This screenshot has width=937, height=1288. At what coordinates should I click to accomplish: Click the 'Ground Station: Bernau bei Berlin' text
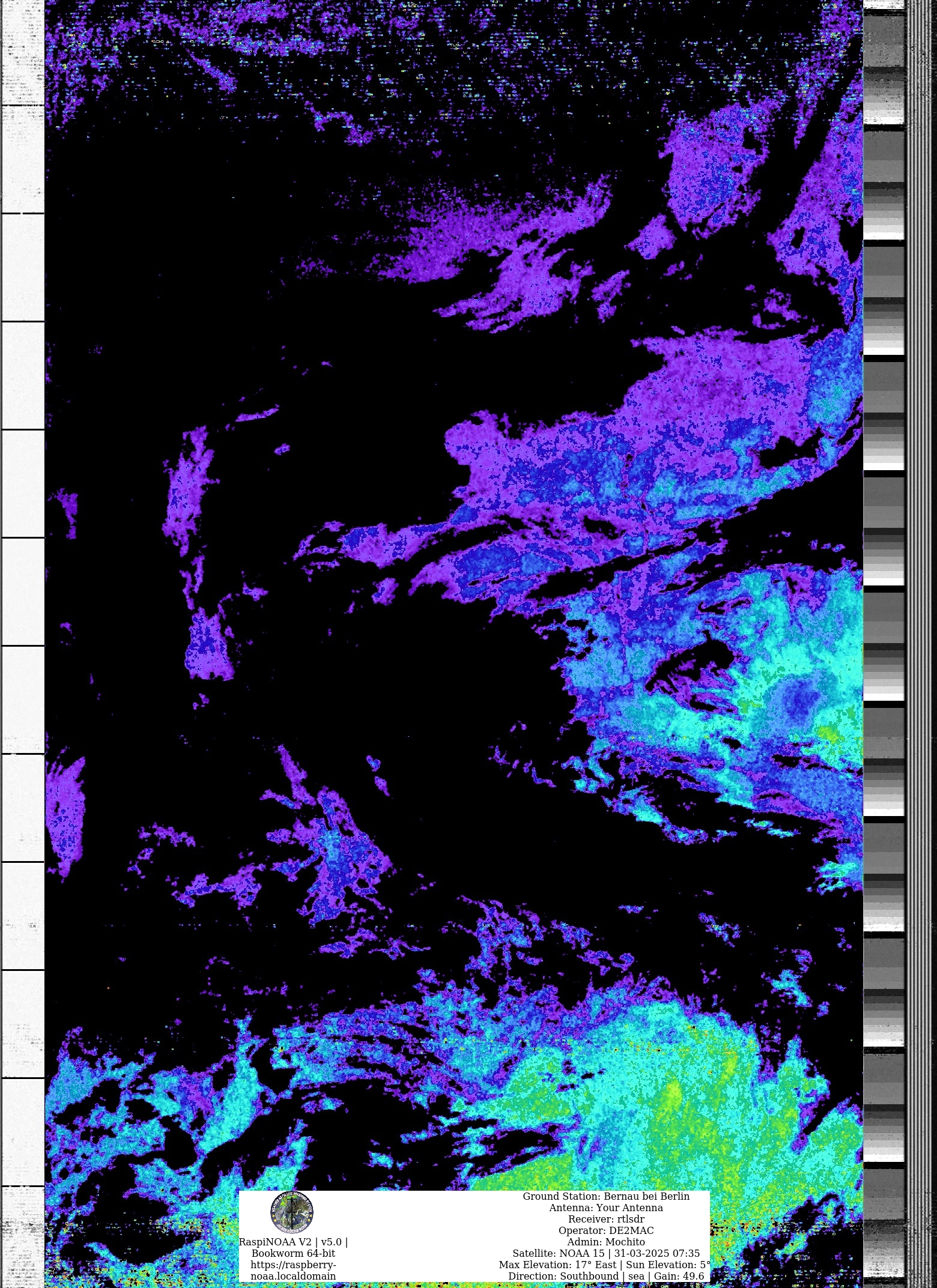pos(606,1196)
